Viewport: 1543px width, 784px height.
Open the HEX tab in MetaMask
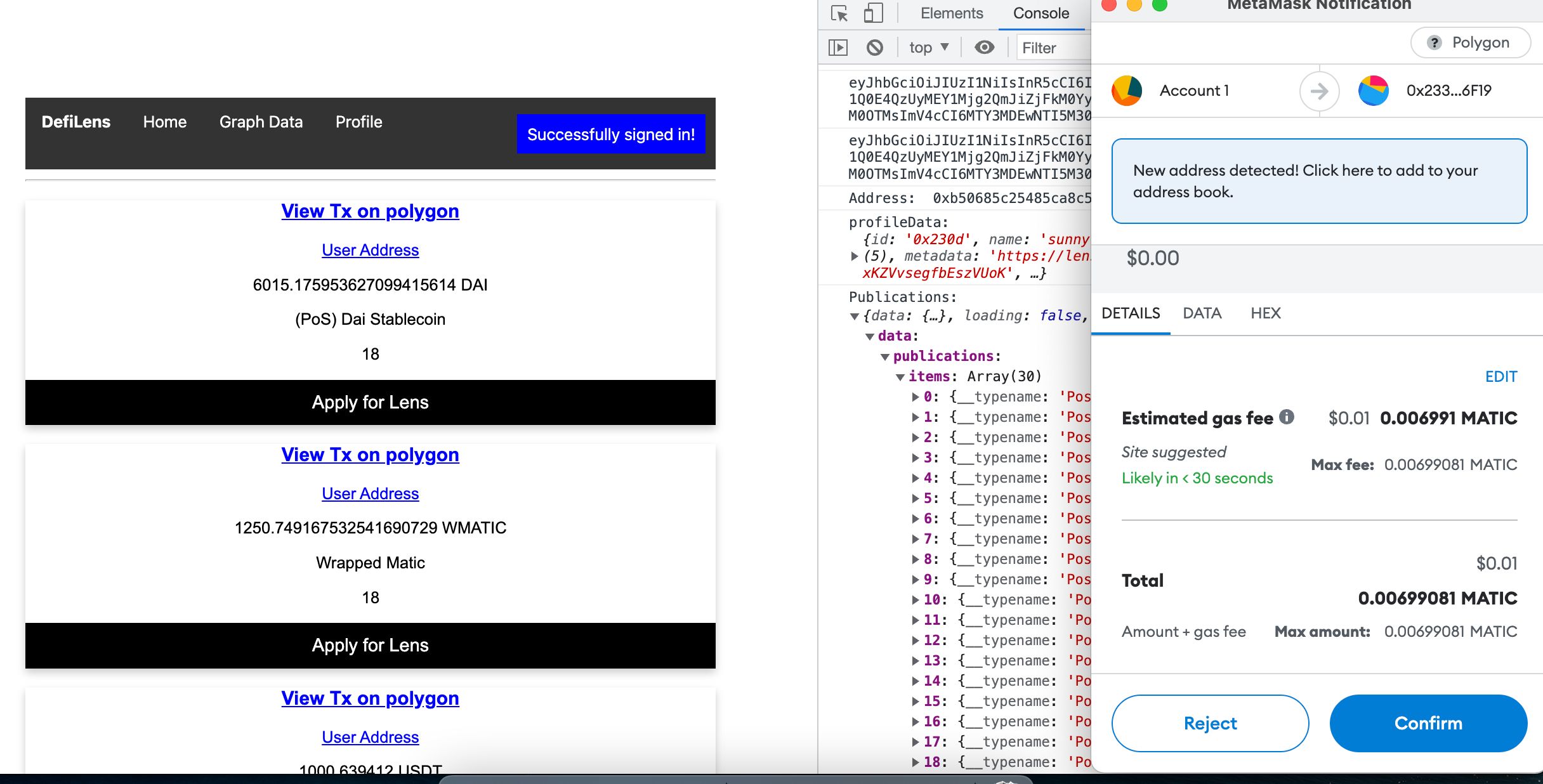pyautogui.click(x=1265, y=313)
